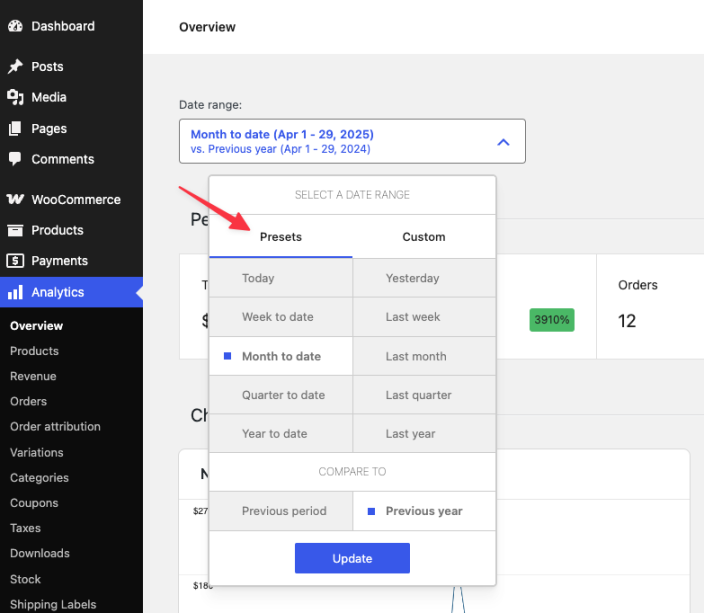Screen dimensions: 704x613
Task: Click the Dashboard gauge icon
Action: coord(15,26)
